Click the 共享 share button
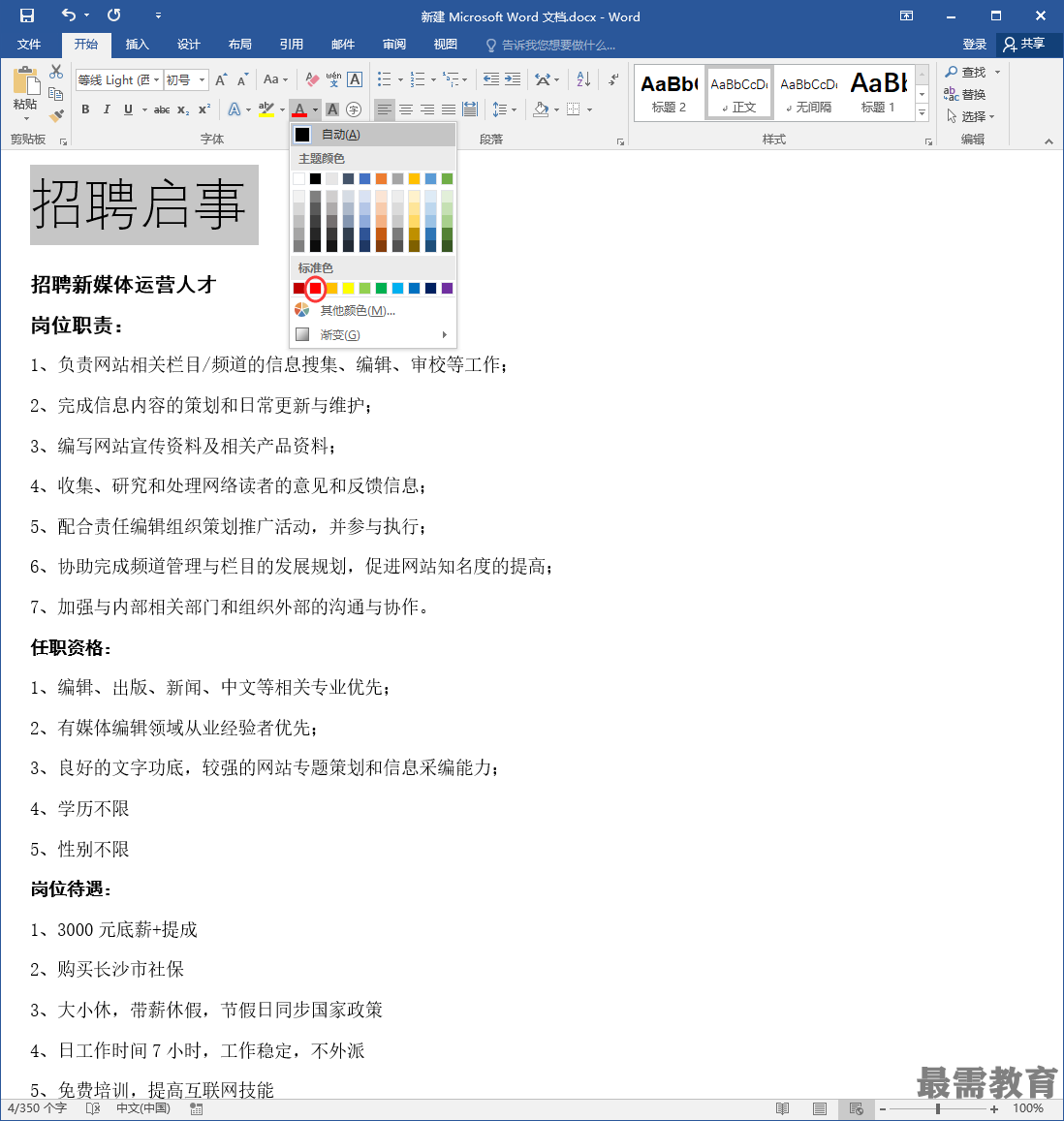 tap(1024, 45)
